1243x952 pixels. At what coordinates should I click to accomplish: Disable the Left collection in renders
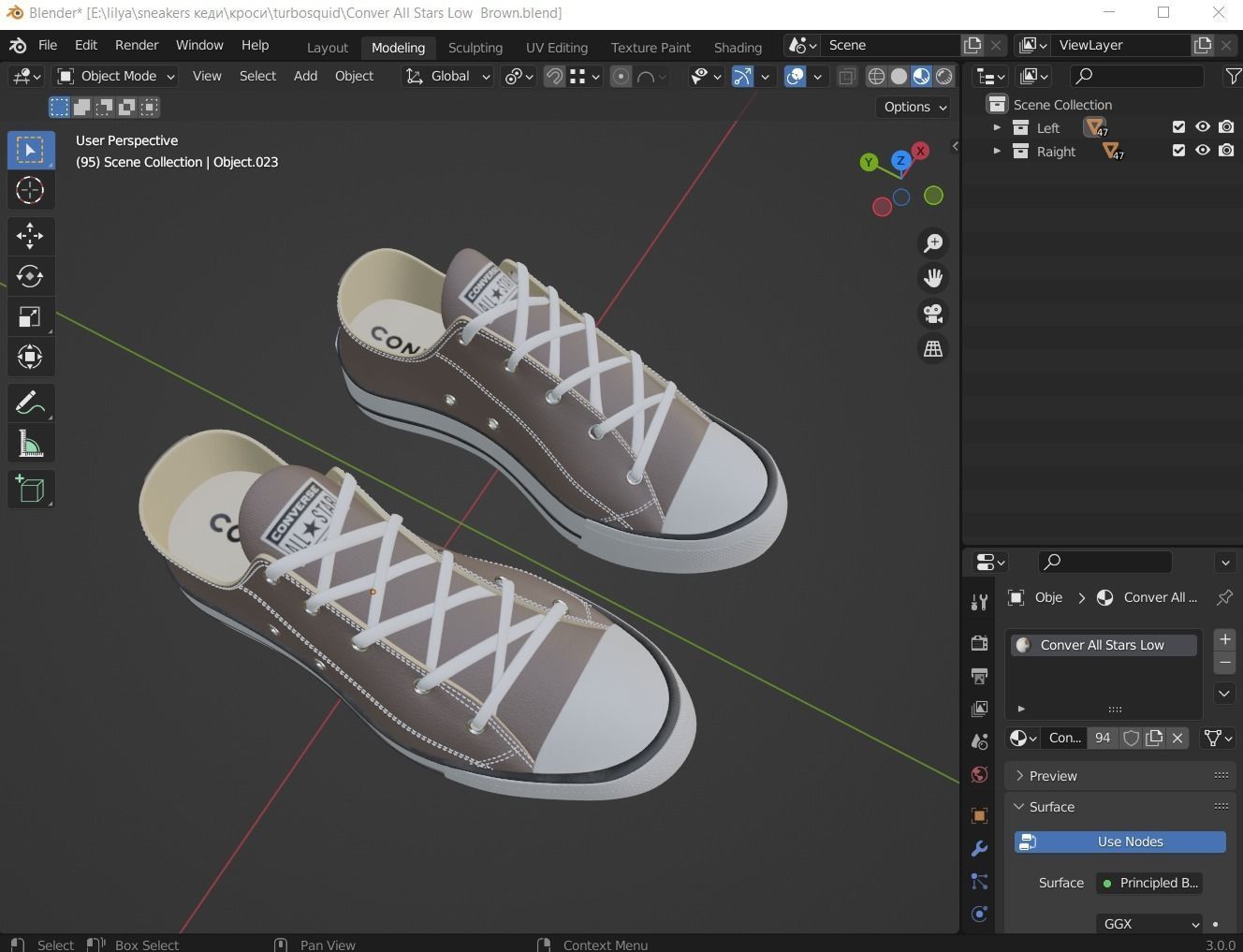click(x=1226, y=126)
